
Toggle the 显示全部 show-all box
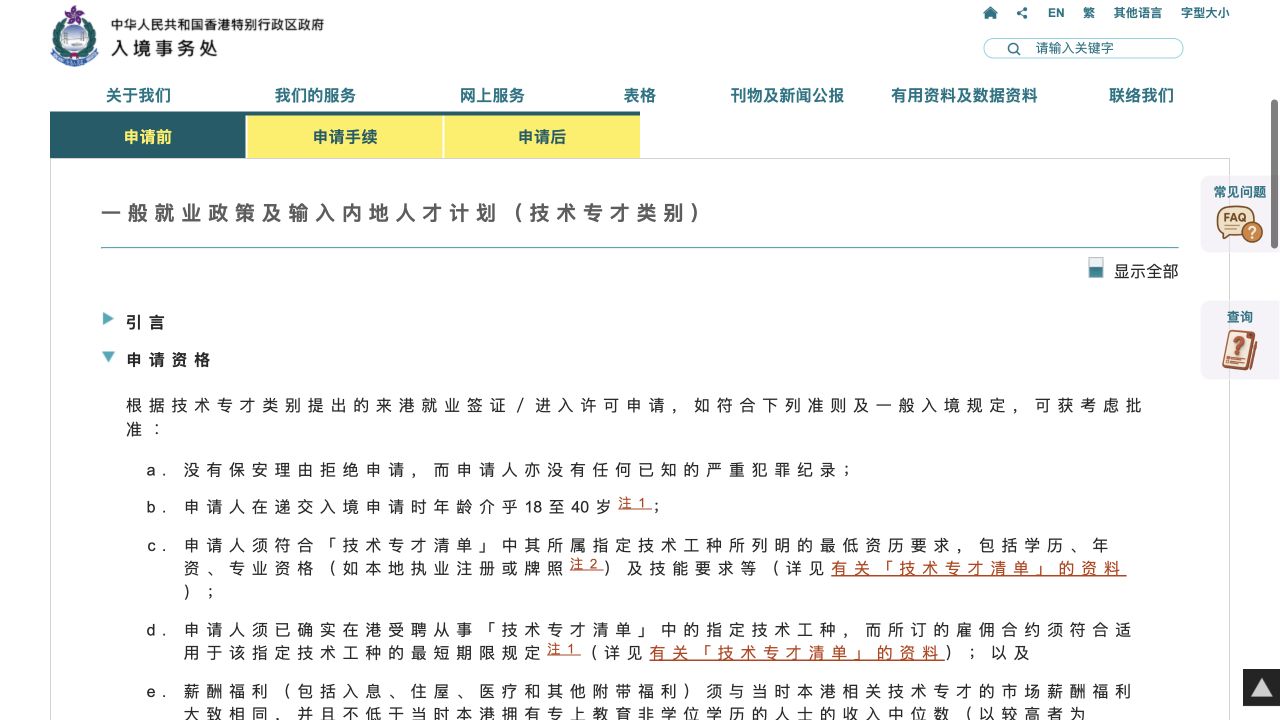tap(1096, 268)
